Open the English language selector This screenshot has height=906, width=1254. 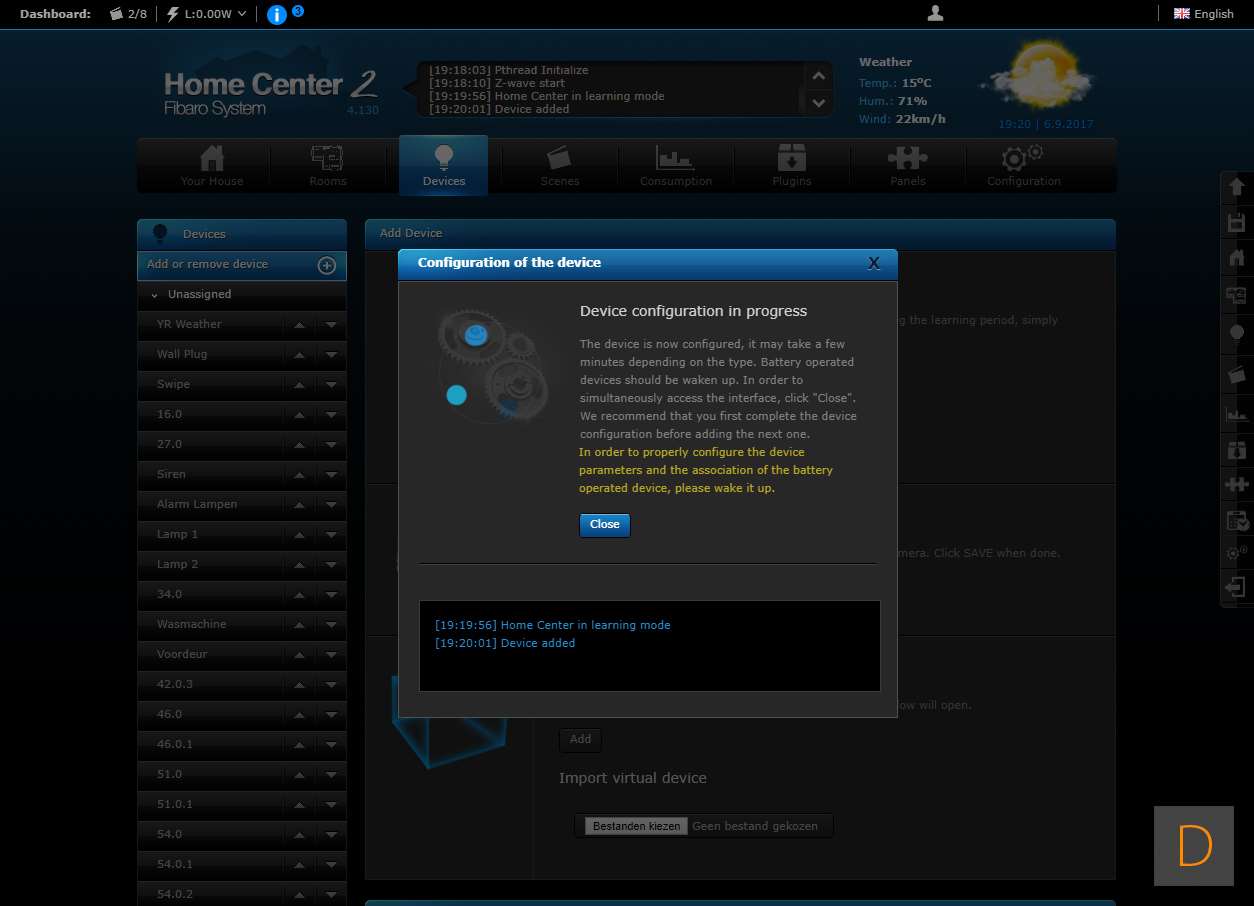[1204, 14]
